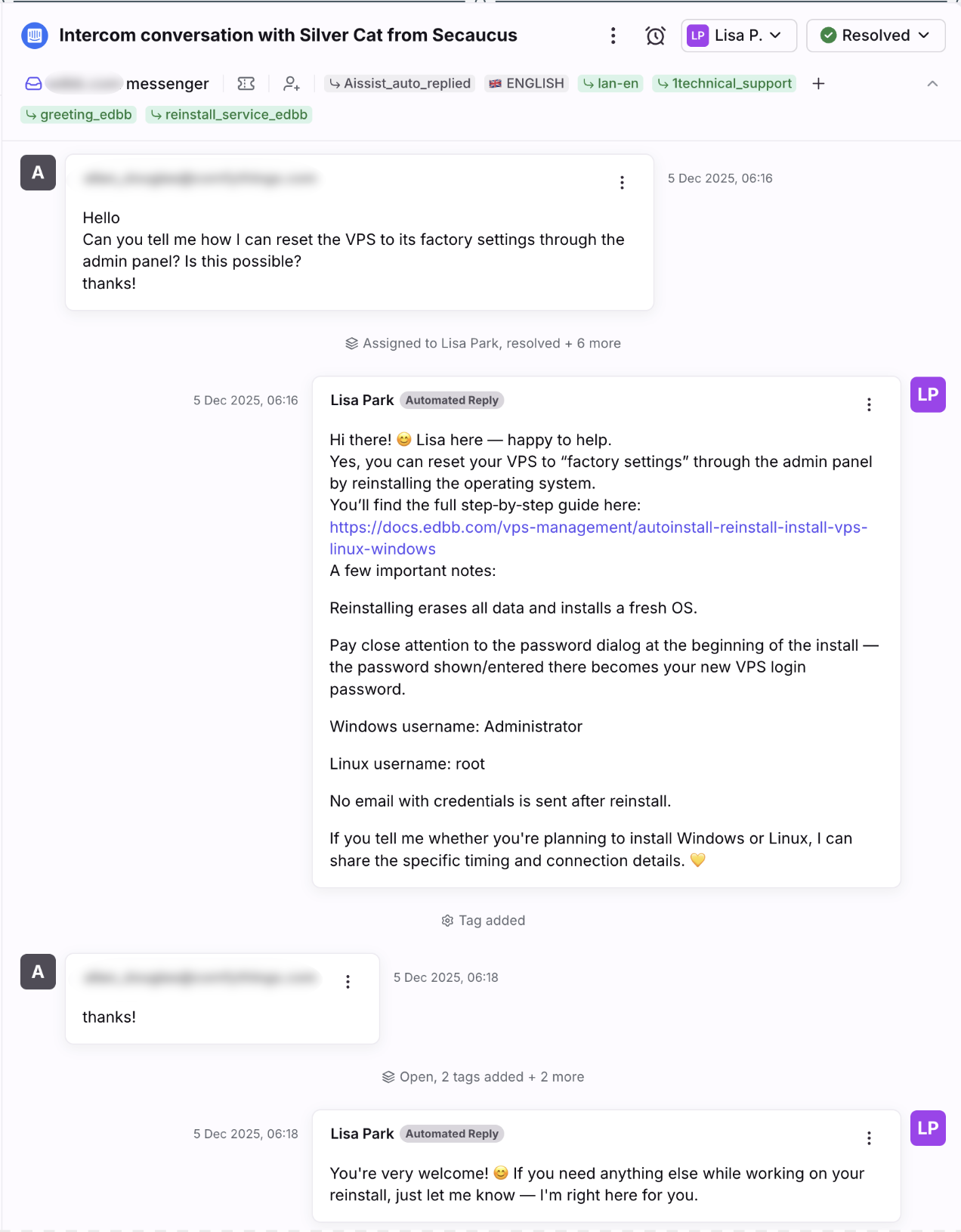
Task: Open the Lisa P. assignee dropdown
Action: 738,36
